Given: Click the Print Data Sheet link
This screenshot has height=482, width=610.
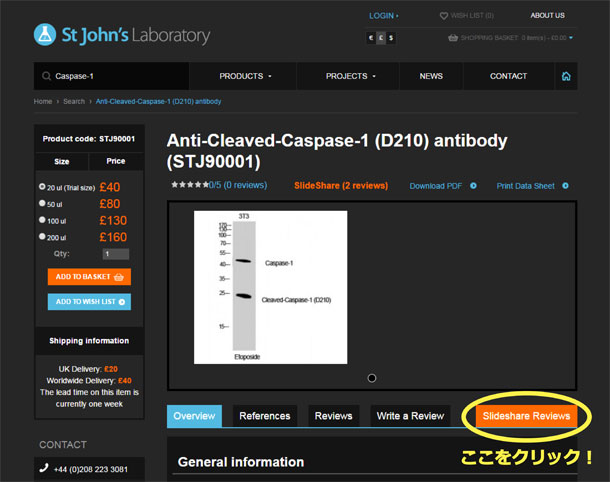Looking at the screenshot, I should click(525, 186).
